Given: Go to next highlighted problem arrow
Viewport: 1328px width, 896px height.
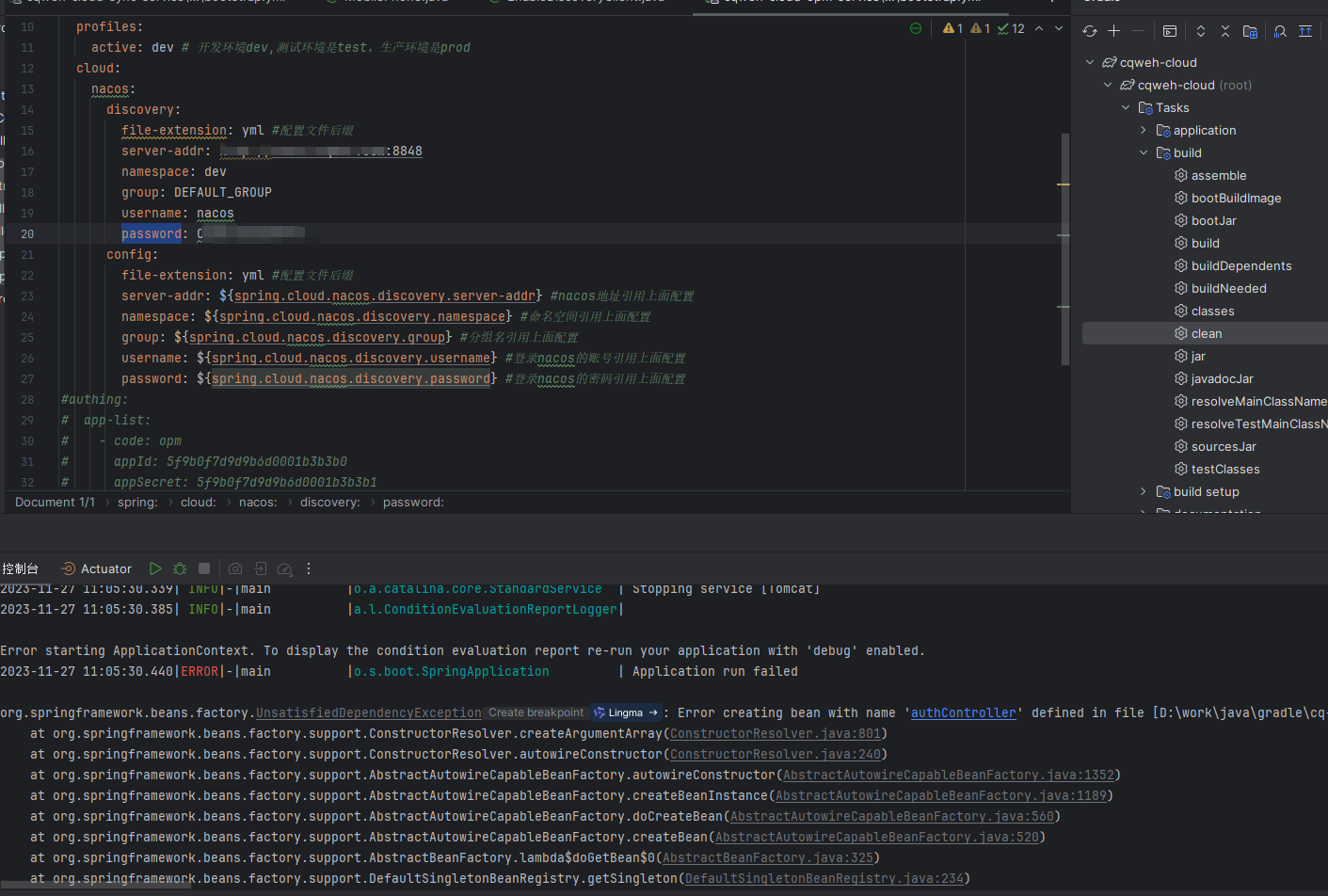Looking at the screenshot, I should click(1059, 28).
